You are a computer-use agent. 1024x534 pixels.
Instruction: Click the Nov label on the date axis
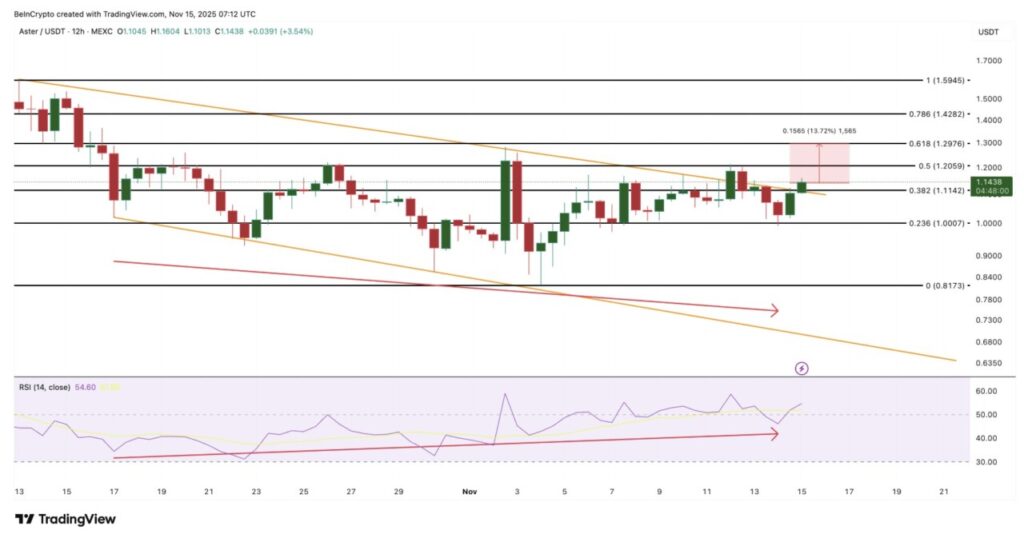point(471,492)
